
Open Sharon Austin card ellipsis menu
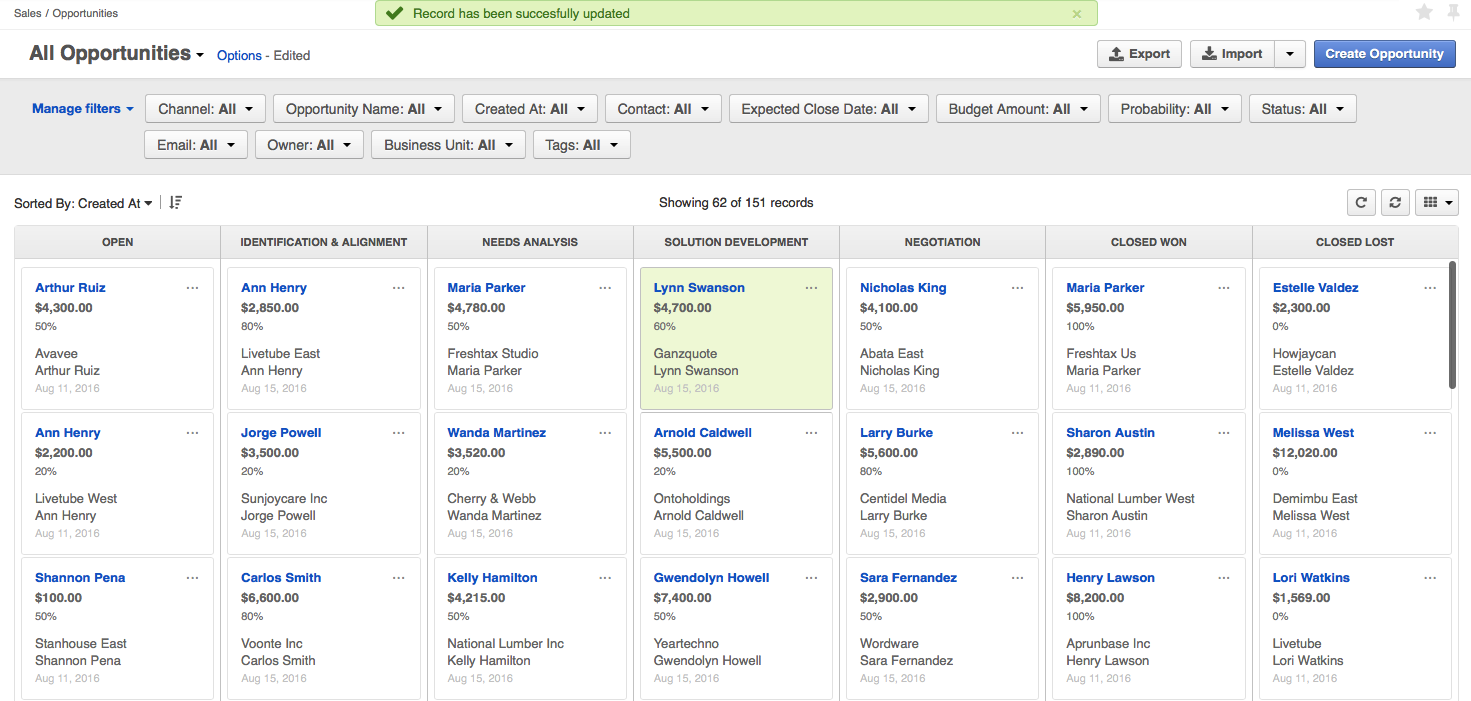(1224, 433)
